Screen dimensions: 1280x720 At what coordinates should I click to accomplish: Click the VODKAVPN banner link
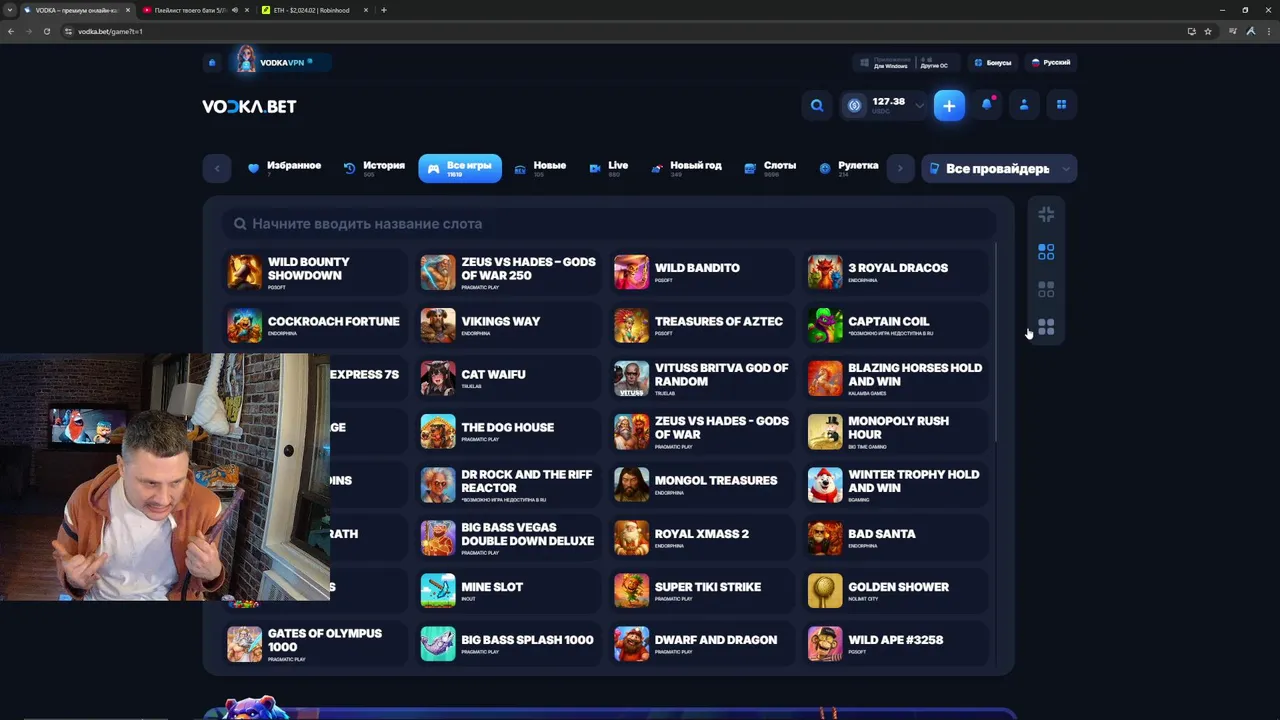click(x=281, y=62)
